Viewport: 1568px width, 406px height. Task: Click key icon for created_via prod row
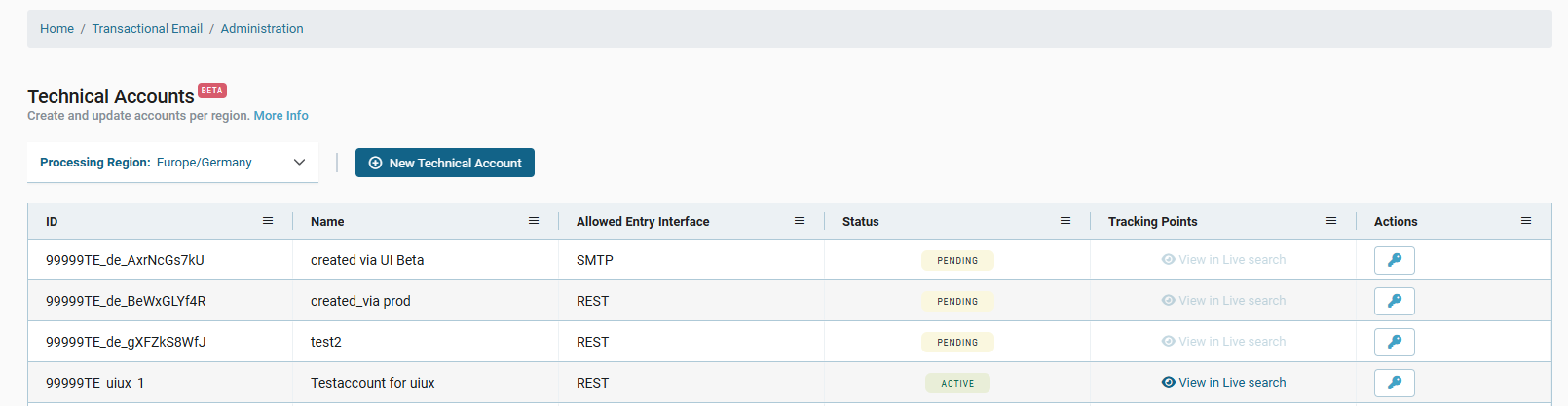tap(1394, 301)
